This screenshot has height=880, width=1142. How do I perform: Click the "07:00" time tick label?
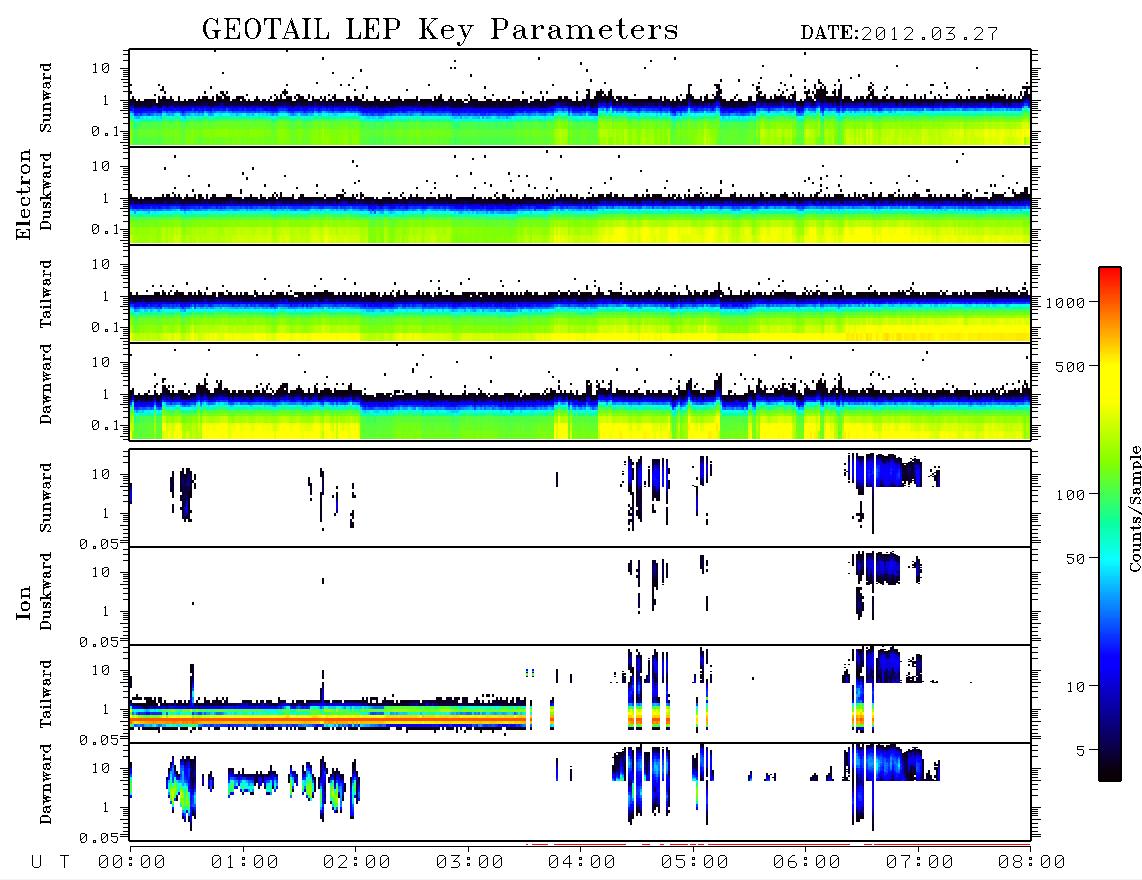[x=920, y=863]
